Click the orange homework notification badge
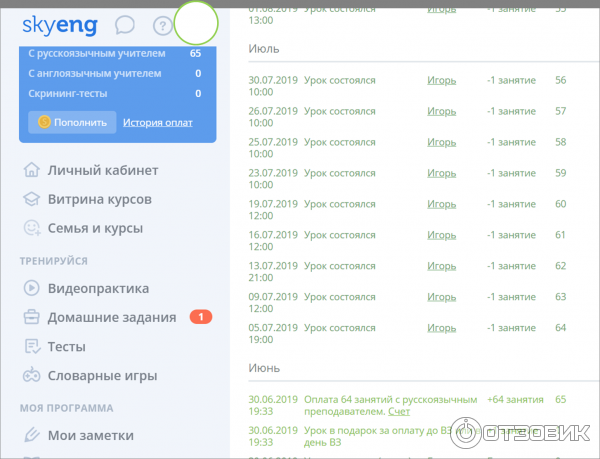 coord(200,318)
